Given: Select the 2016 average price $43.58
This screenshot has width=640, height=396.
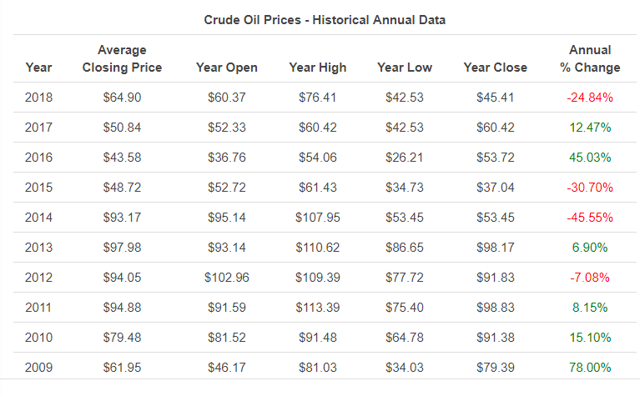Looking at the screenshot, I should click(x=122, y=158).
